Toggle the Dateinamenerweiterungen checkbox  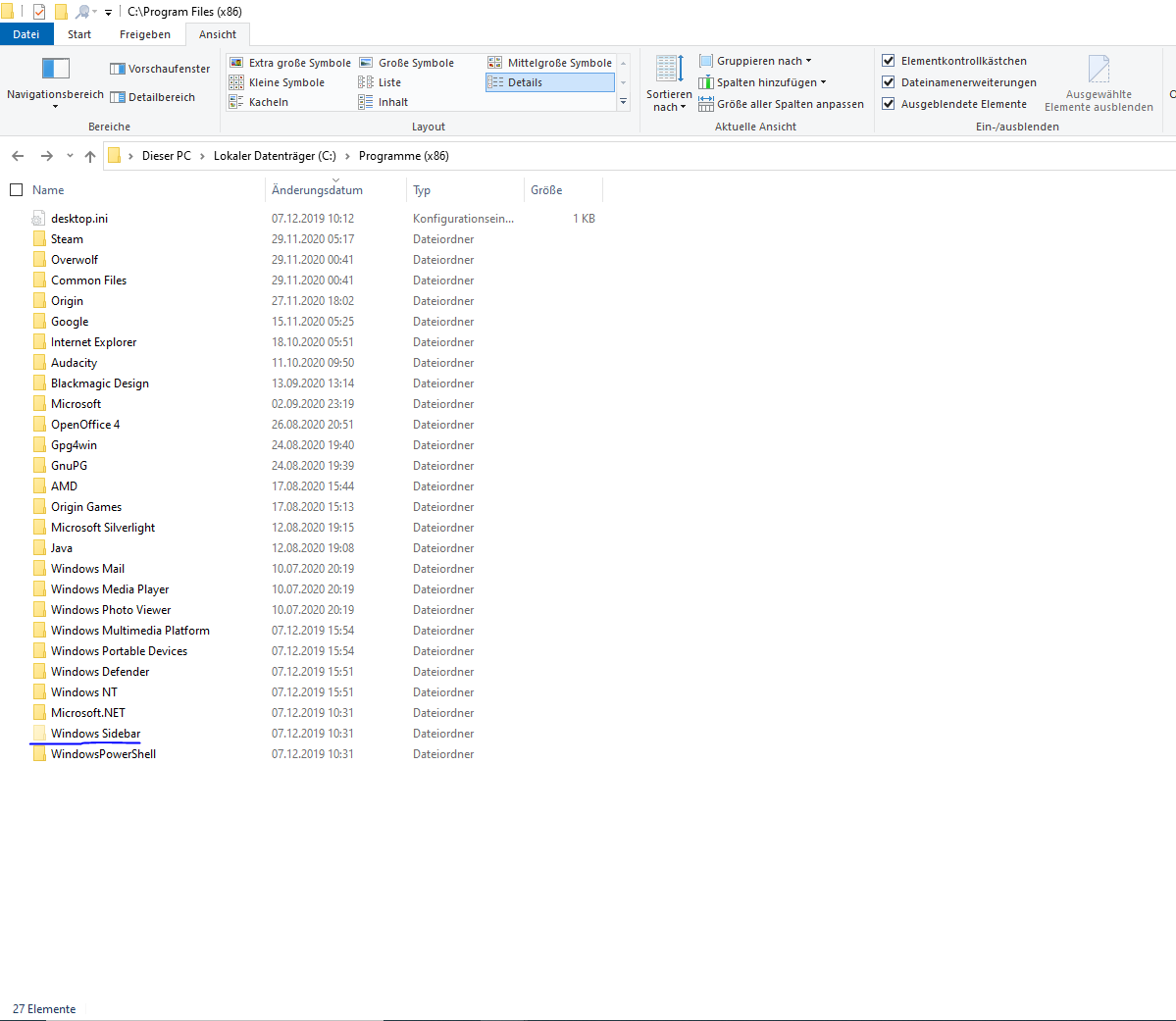pos(888,81)
